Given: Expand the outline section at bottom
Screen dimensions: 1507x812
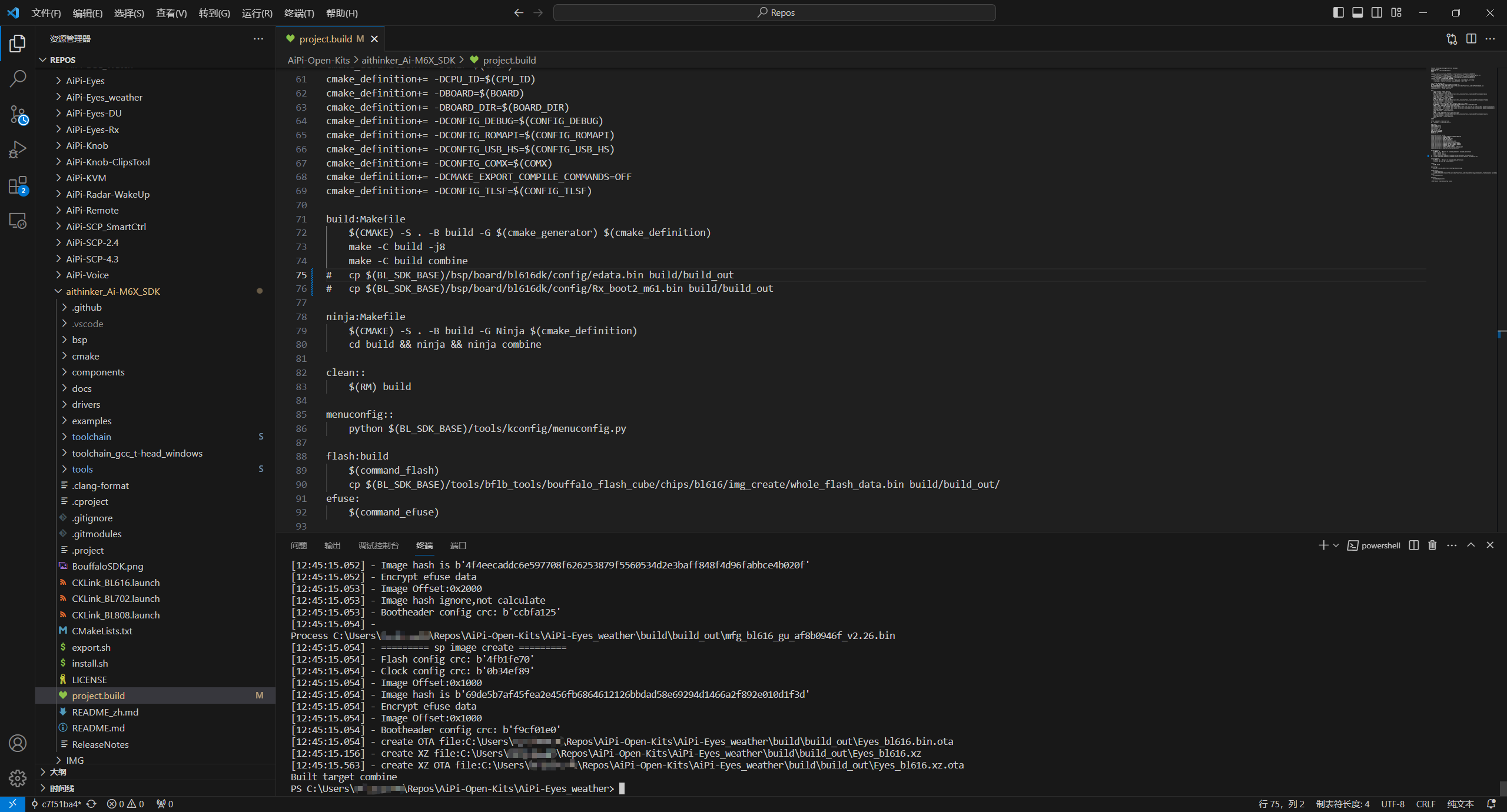Looking at the screenshot, I should 156,772.
